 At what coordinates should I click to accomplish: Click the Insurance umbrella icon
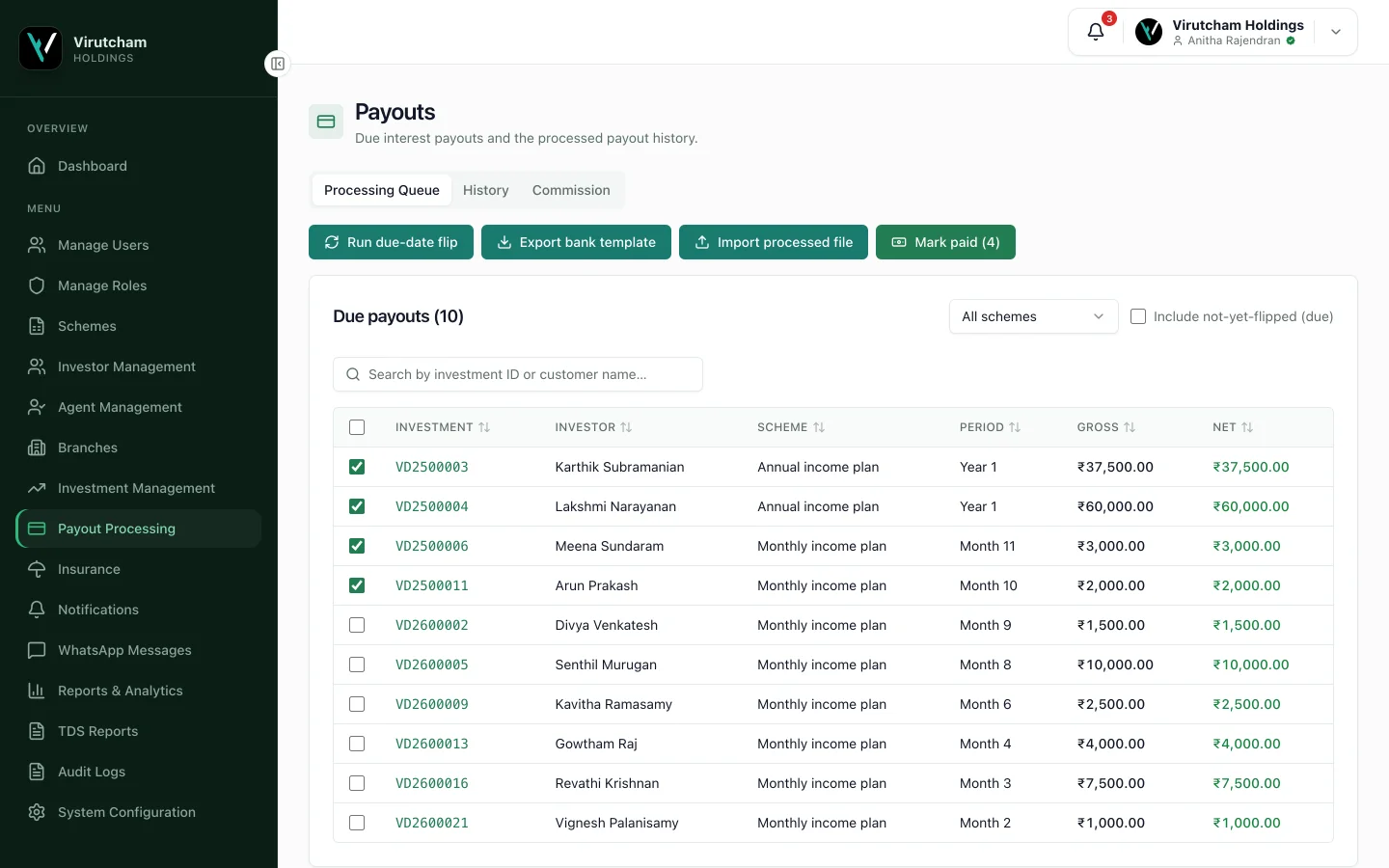pyautogui.click(x=37, y=569)
